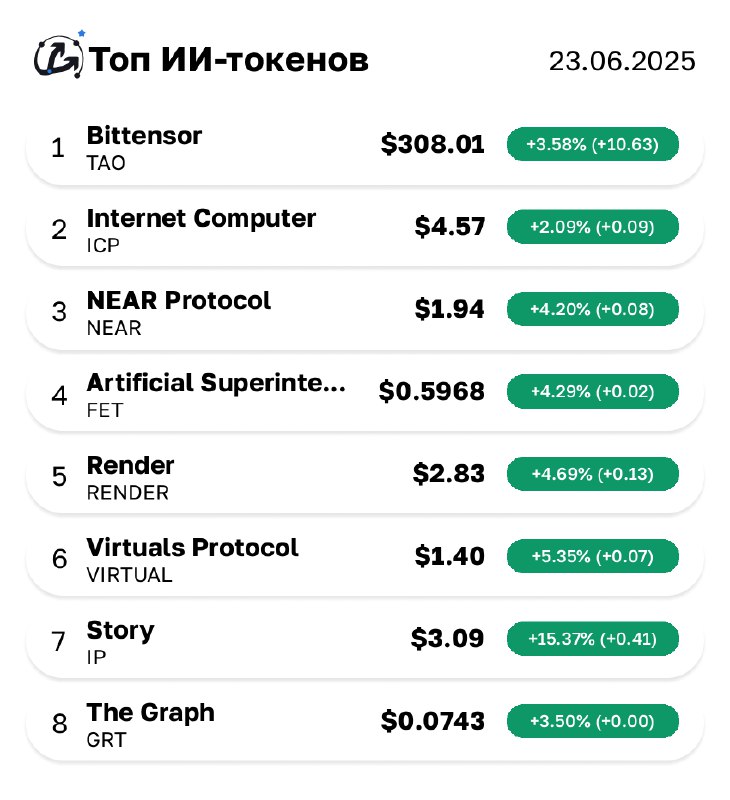The width and height of the screenshot is (730, 800).
Task: Click the FET ticker symbol
Action: pos(105,410)
